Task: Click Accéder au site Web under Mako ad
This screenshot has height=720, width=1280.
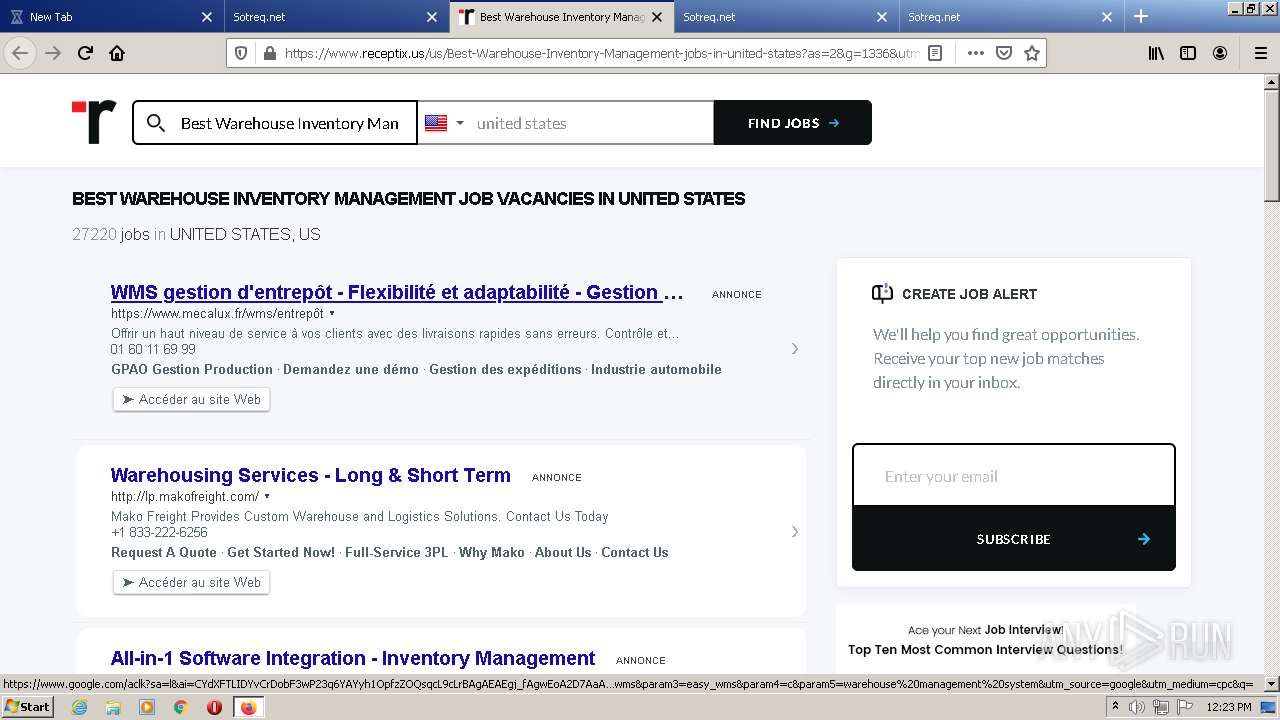Action: pyautogui.click(x=191, y=582)
